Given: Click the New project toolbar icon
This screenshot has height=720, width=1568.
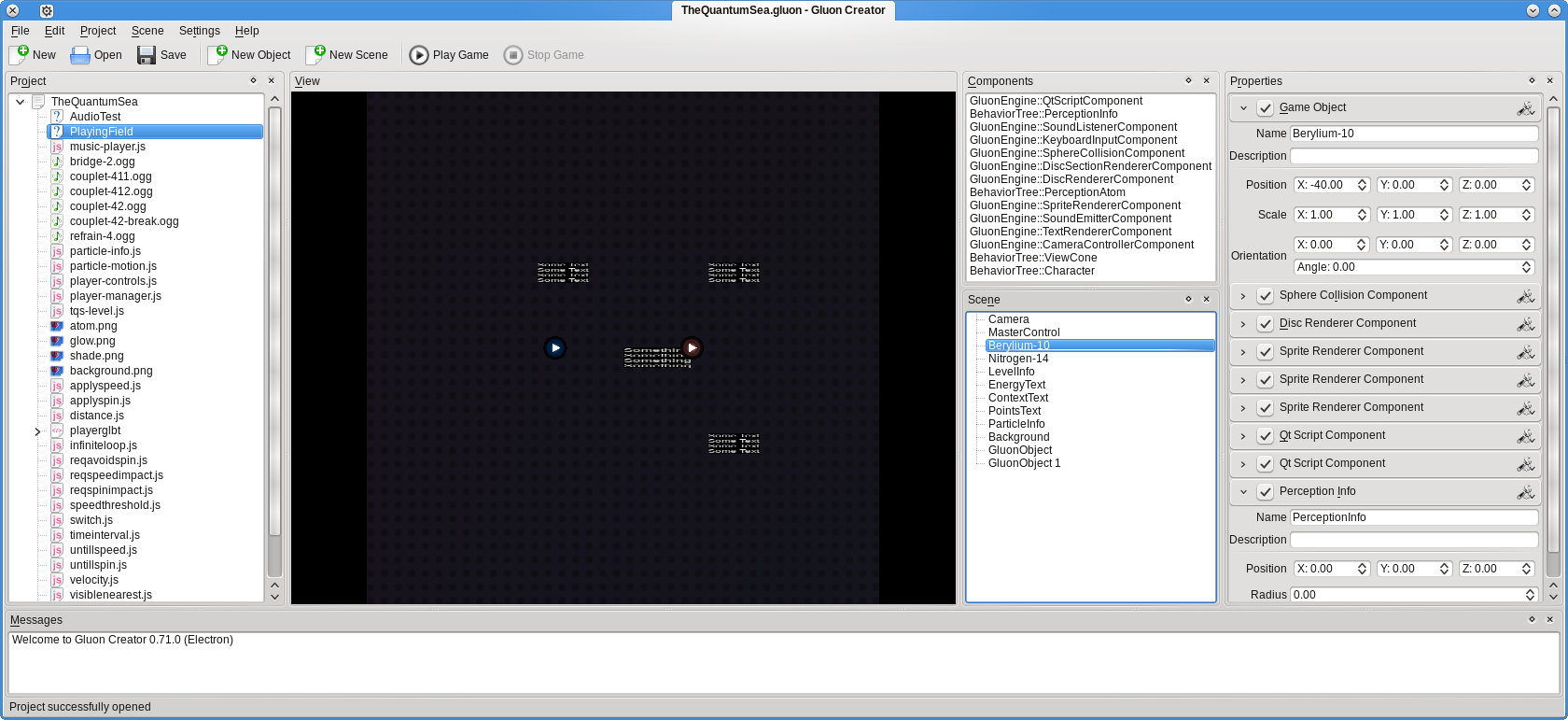Looking at the screenshot, I should [20, 55].
